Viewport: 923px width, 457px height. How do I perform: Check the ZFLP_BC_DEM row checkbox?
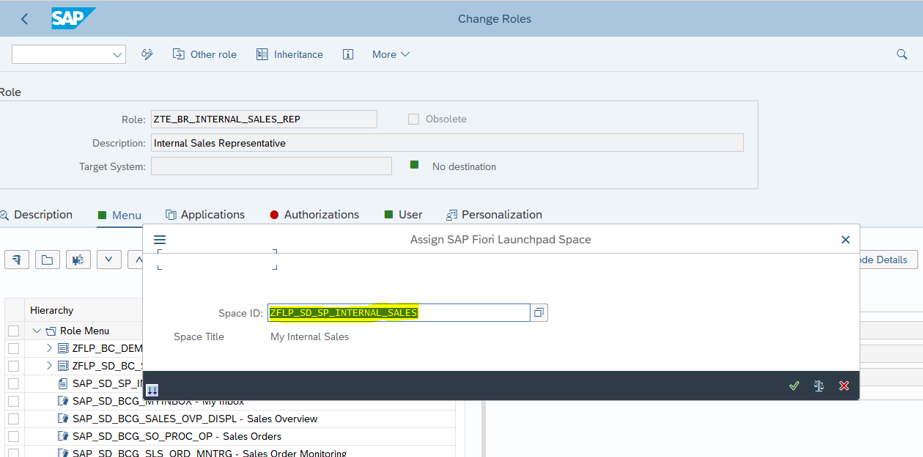point(14,349)
